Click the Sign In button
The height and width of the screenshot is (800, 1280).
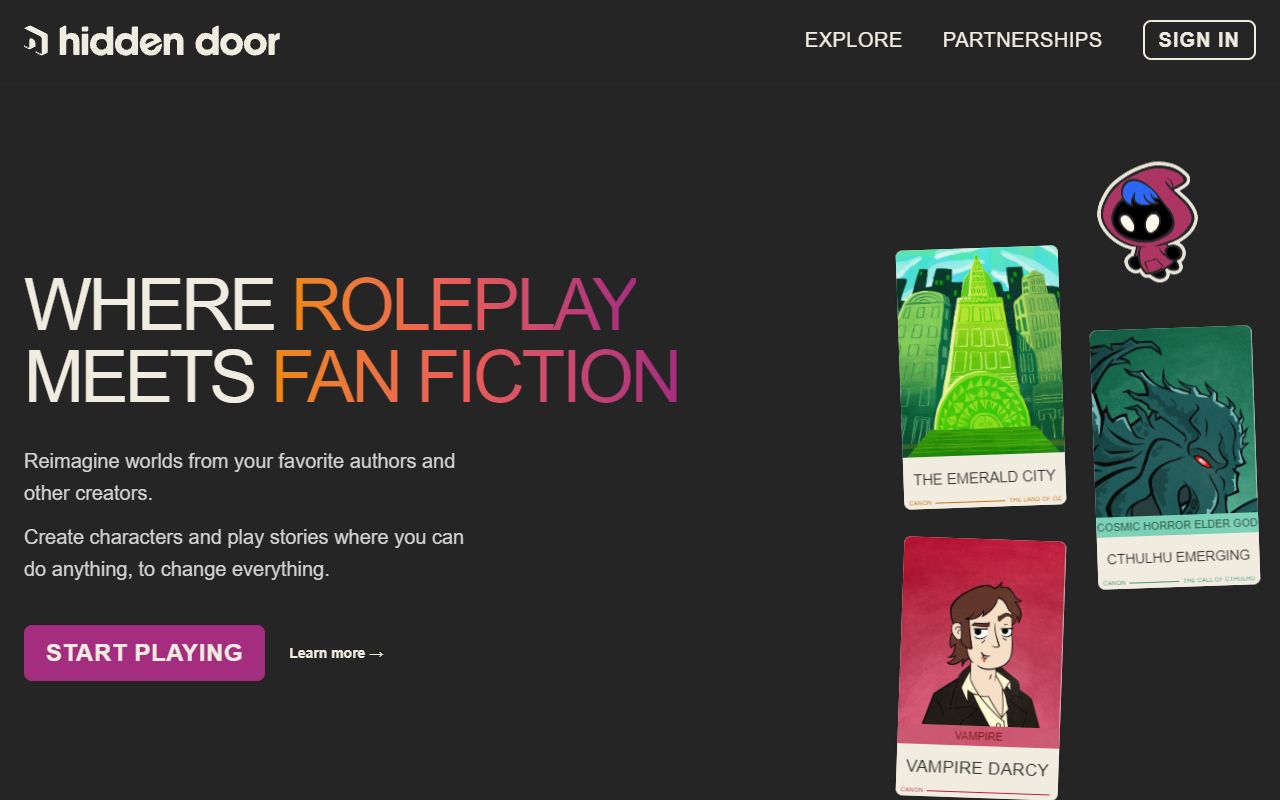(1199, 40)
